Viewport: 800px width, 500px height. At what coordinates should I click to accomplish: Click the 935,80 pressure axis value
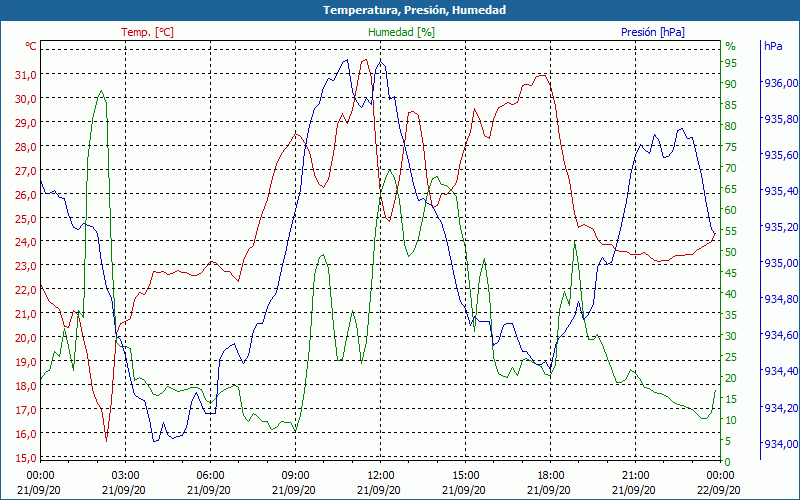pos(780,119)
